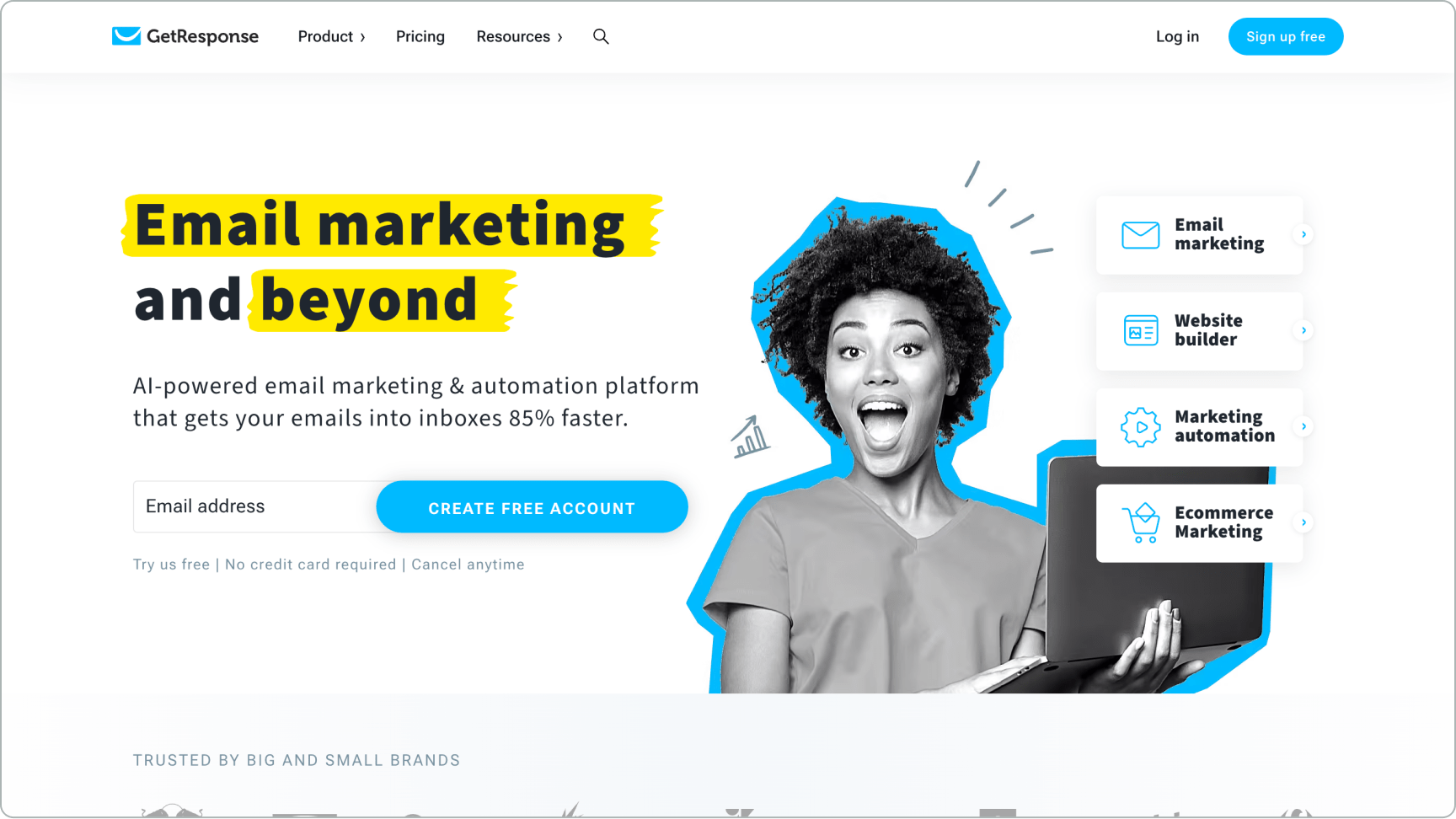The image size is (1456, 819).
Task: Click arrow beside Email marketing card
Action: click(1303, 235)
